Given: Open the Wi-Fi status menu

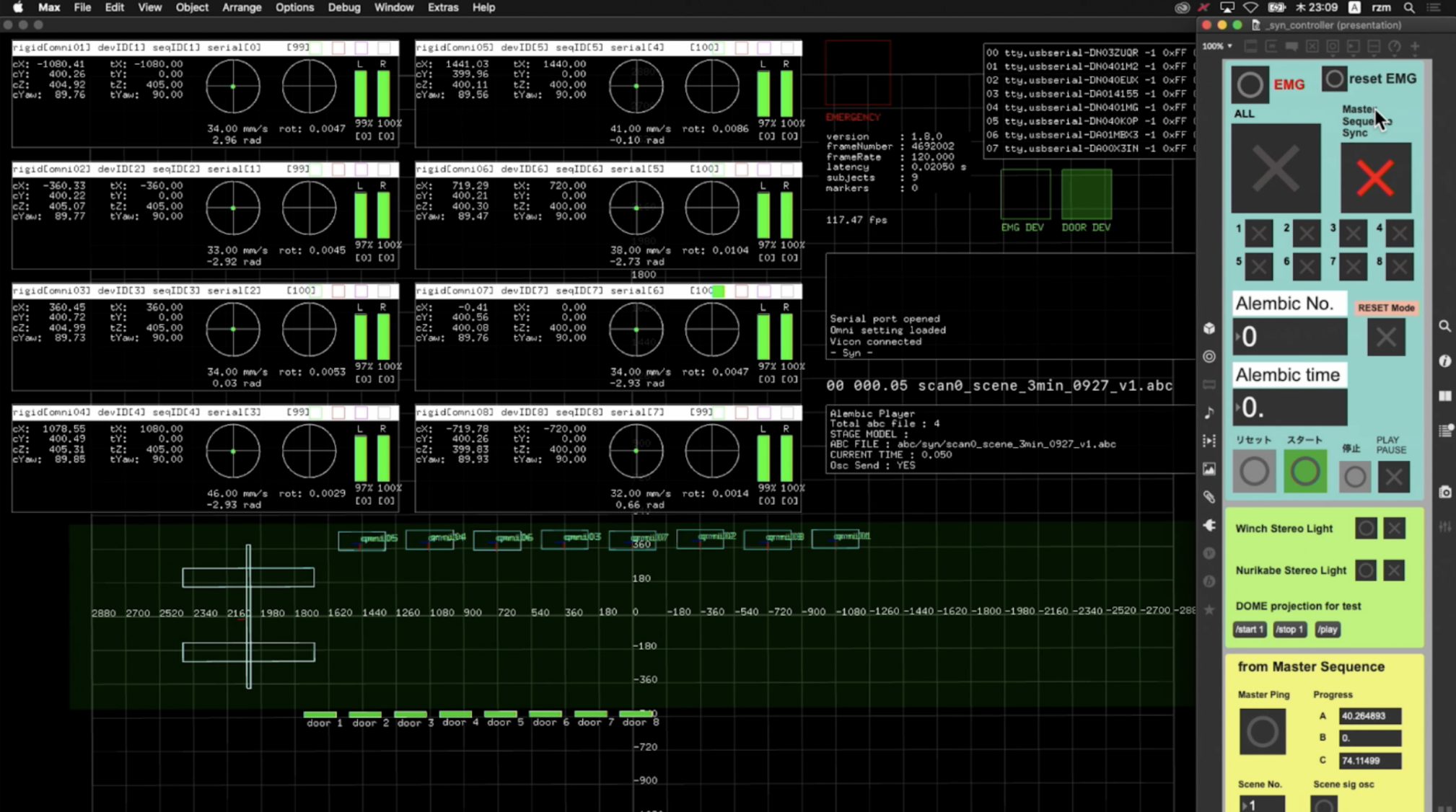Looking at the screenshot, I should 1250,7.
